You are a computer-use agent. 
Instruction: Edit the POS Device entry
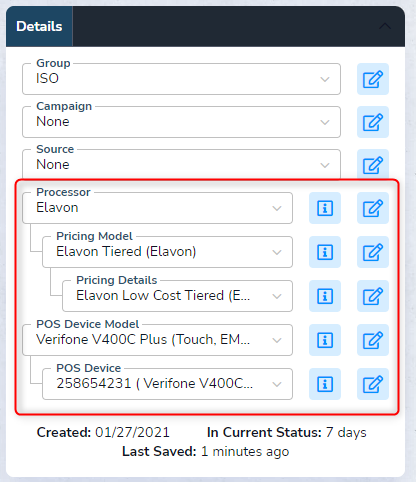[x=373, y=384]
